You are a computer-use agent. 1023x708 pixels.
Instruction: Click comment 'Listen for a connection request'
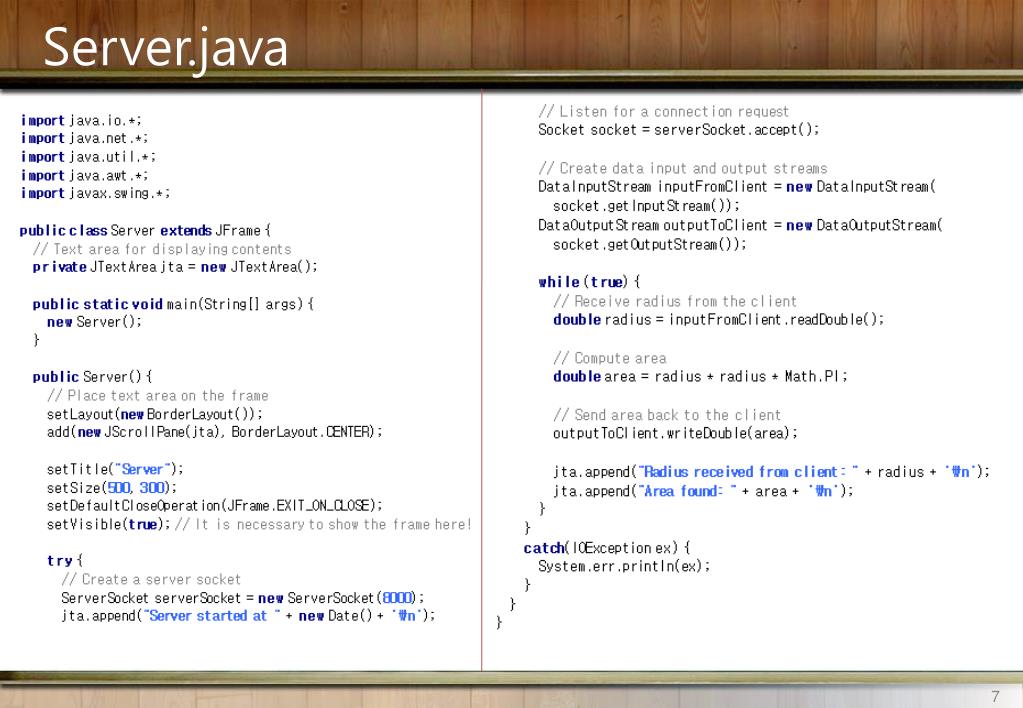pyautogui.click(x=664, y=112)
